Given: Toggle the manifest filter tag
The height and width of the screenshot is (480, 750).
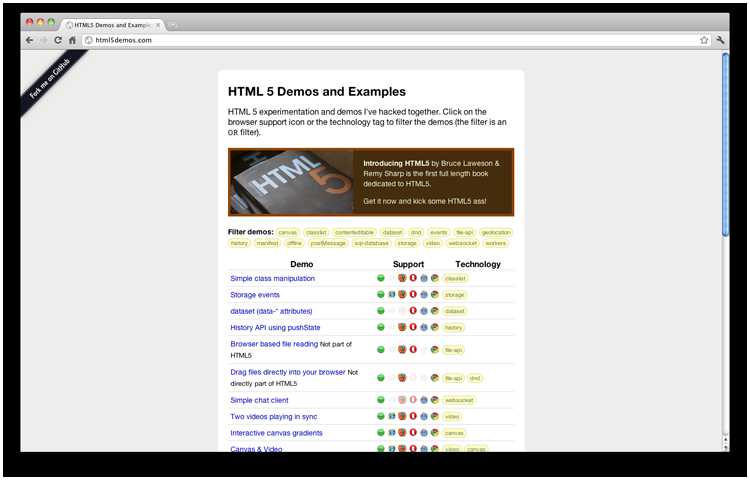Looking at the screenshot, I should 267,243.
